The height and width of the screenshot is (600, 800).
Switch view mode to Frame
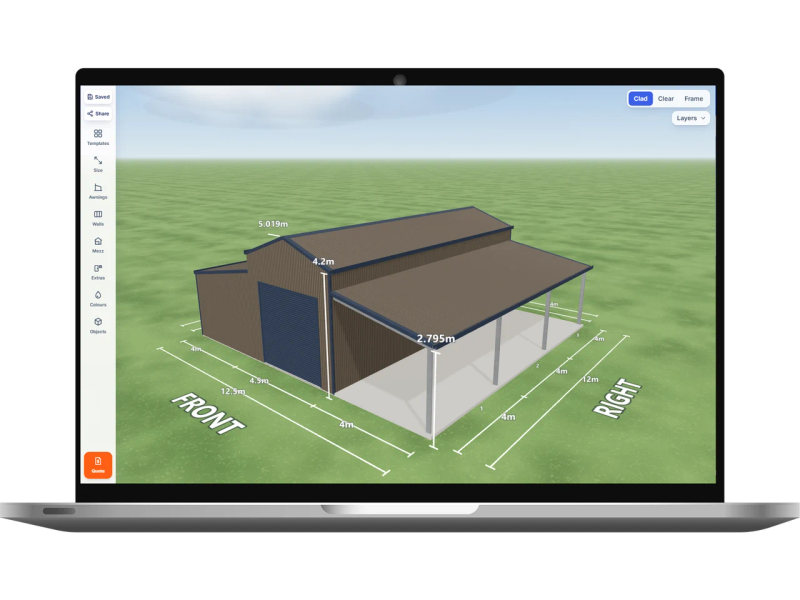pyautogui.click(x=693, y=98)
